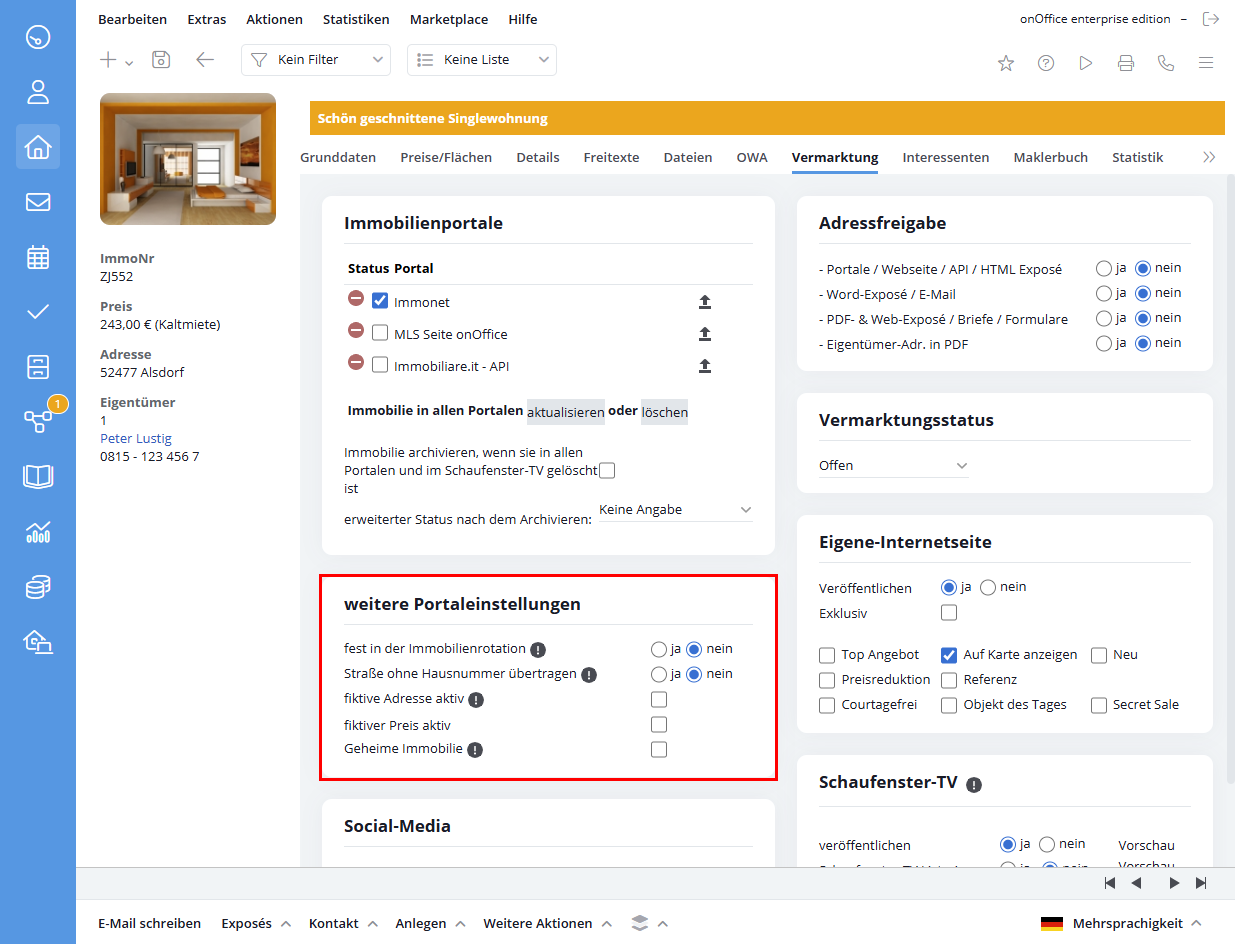Enable the Top Angebot checkbox
The height and width of the screenshot is (944, 1235).
[x=827, y=655]
